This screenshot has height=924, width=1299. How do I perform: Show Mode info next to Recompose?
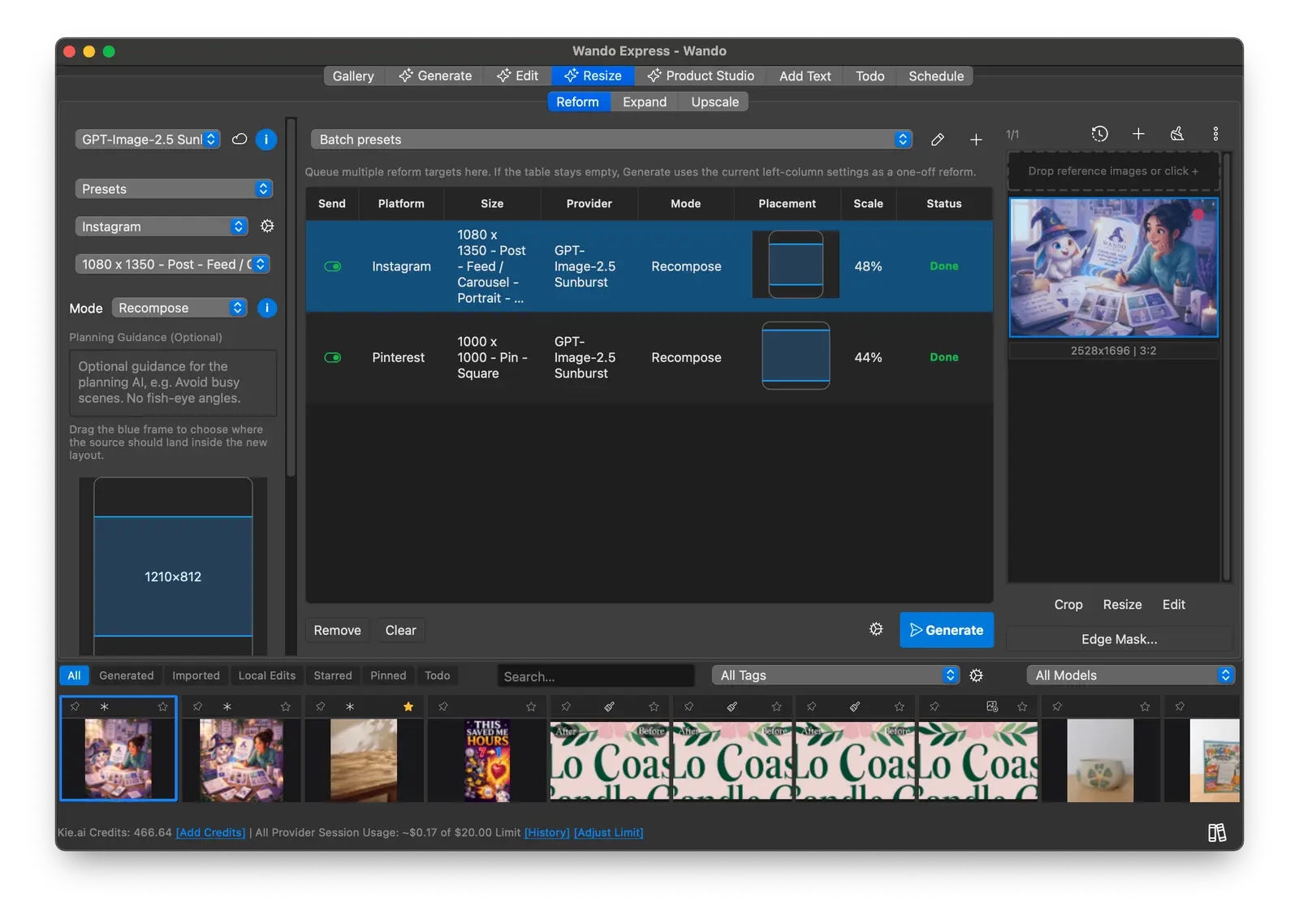[x=266, y=308]
